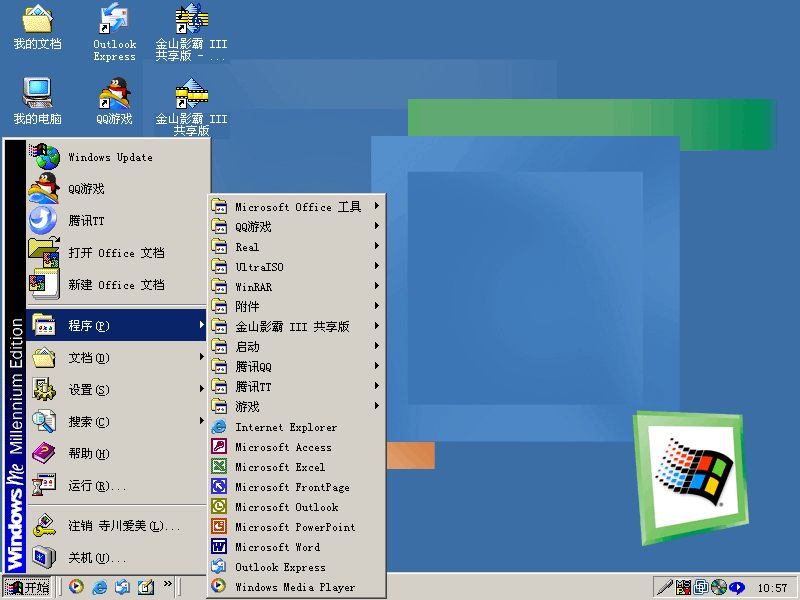This screenshot has width=800, height=600.
Task: Click the notepad quick launch icon
Action: [145, 587]
